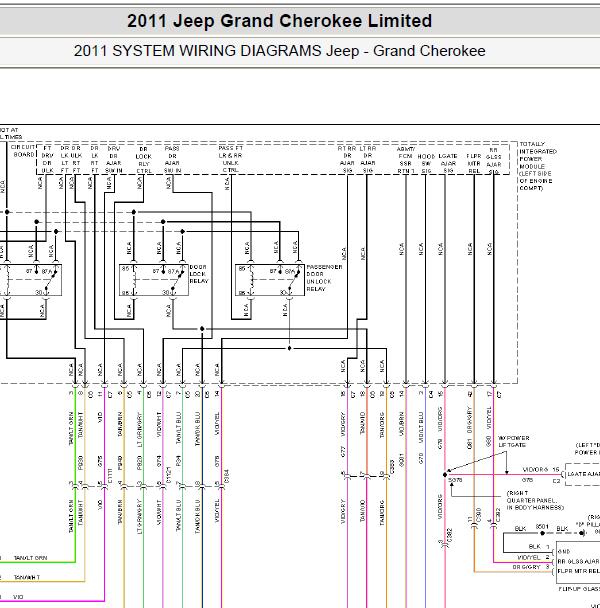Click the "C392" connector label
The width and height of the screenshot is (600, 608).
(498, 515)
